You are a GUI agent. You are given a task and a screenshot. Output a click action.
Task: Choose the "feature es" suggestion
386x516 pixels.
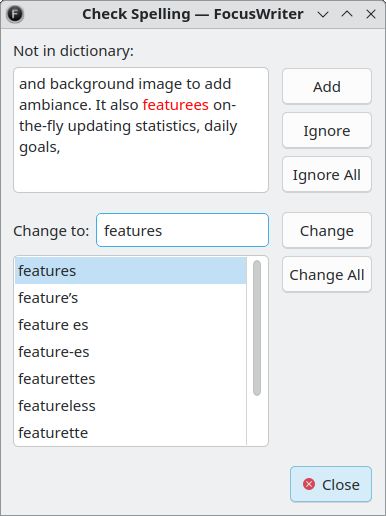coord(131,325)
